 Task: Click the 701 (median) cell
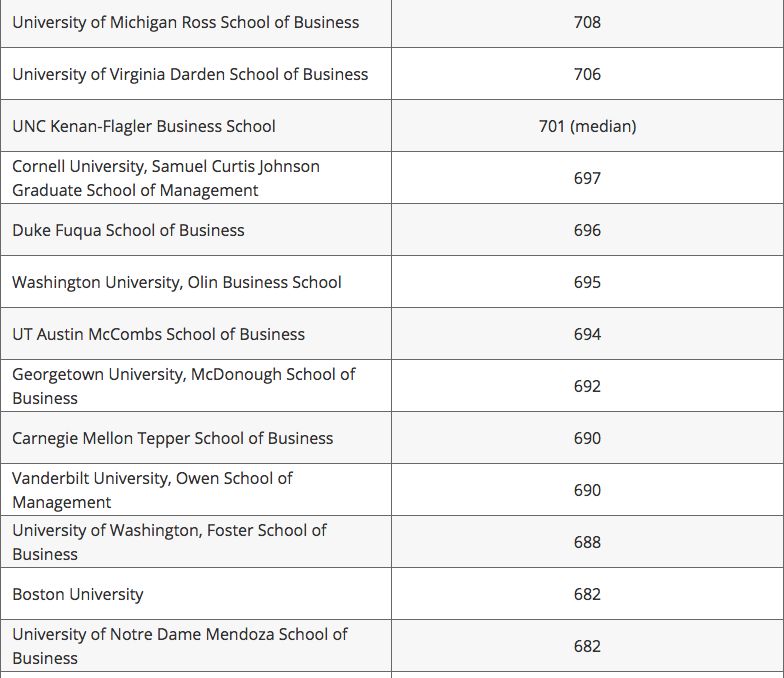pyautogui.click(x=587, y=126)
